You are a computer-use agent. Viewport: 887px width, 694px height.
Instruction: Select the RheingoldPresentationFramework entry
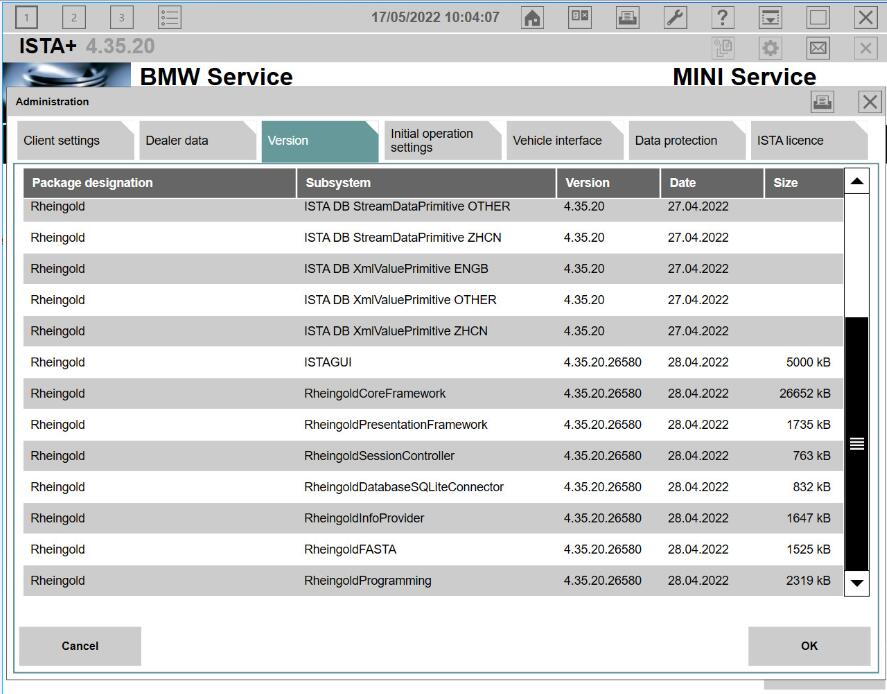pos(433,424)
